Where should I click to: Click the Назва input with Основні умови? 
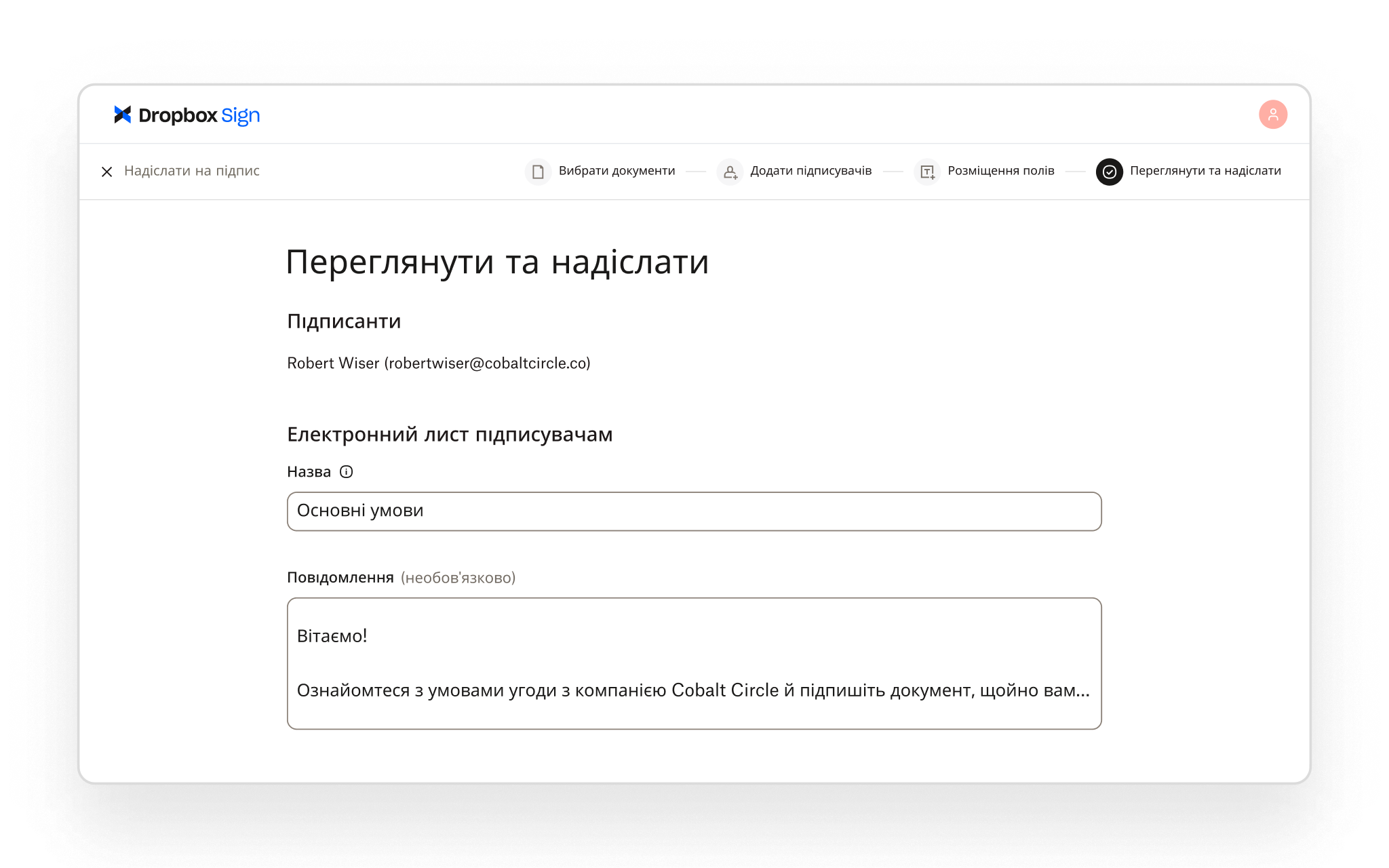tap(694, 511)
